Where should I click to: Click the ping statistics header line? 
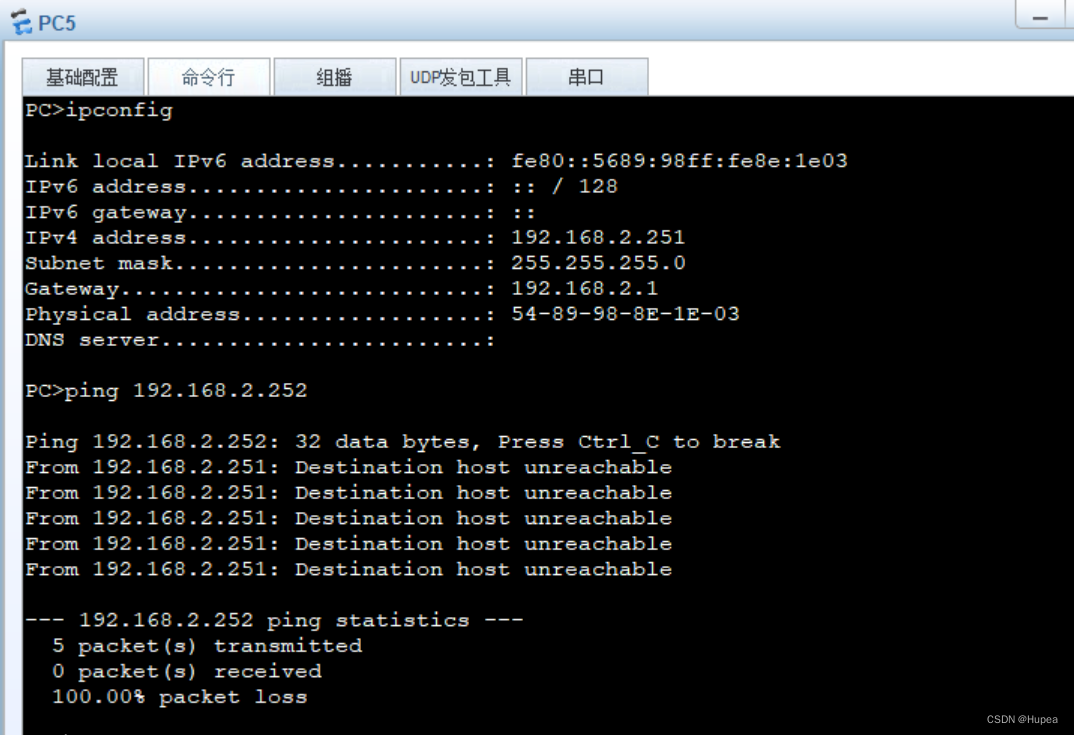click(274, 620)
